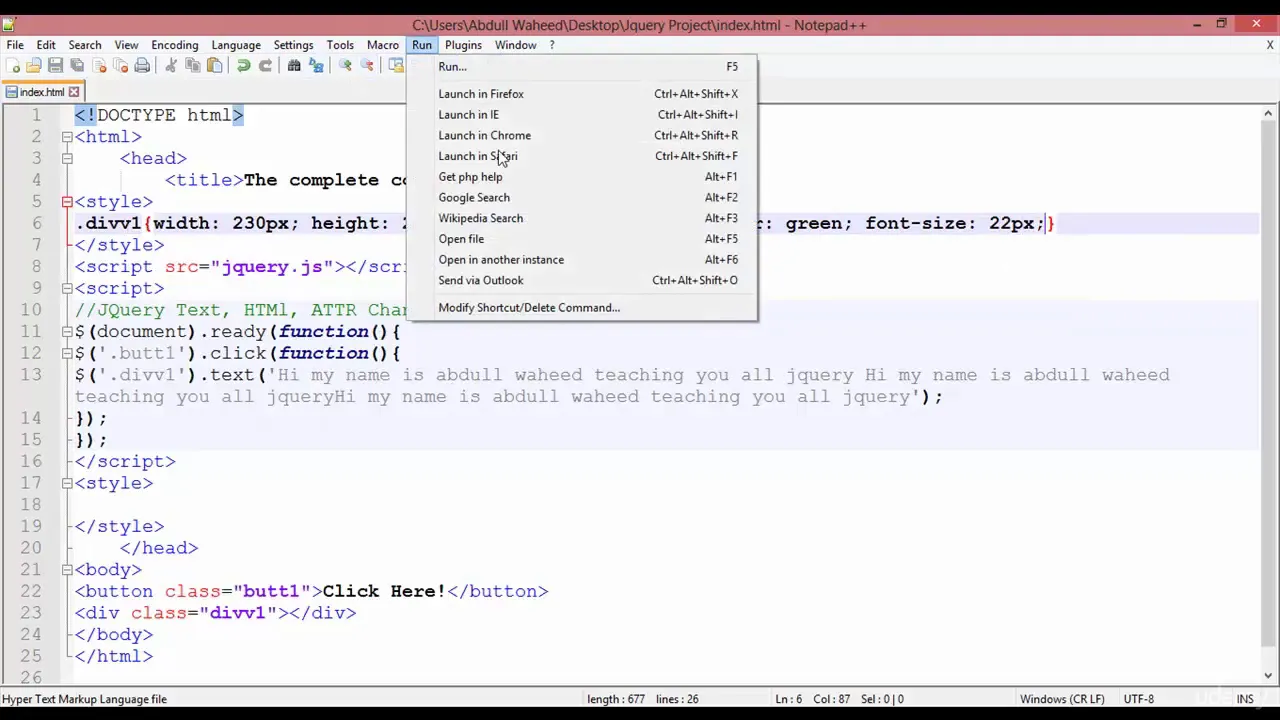Open the Edit menu
Screen dimensions: 1280x720
pos(46,45)
